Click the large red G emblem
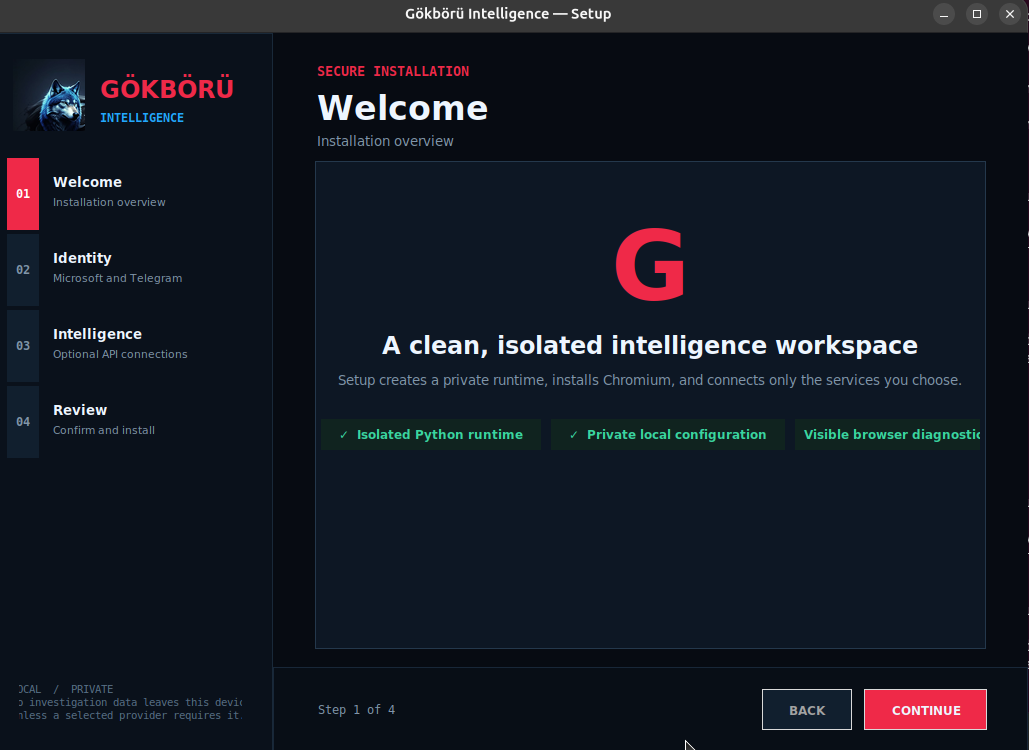This screenshot has width=1029, height=750. point(650,264)
